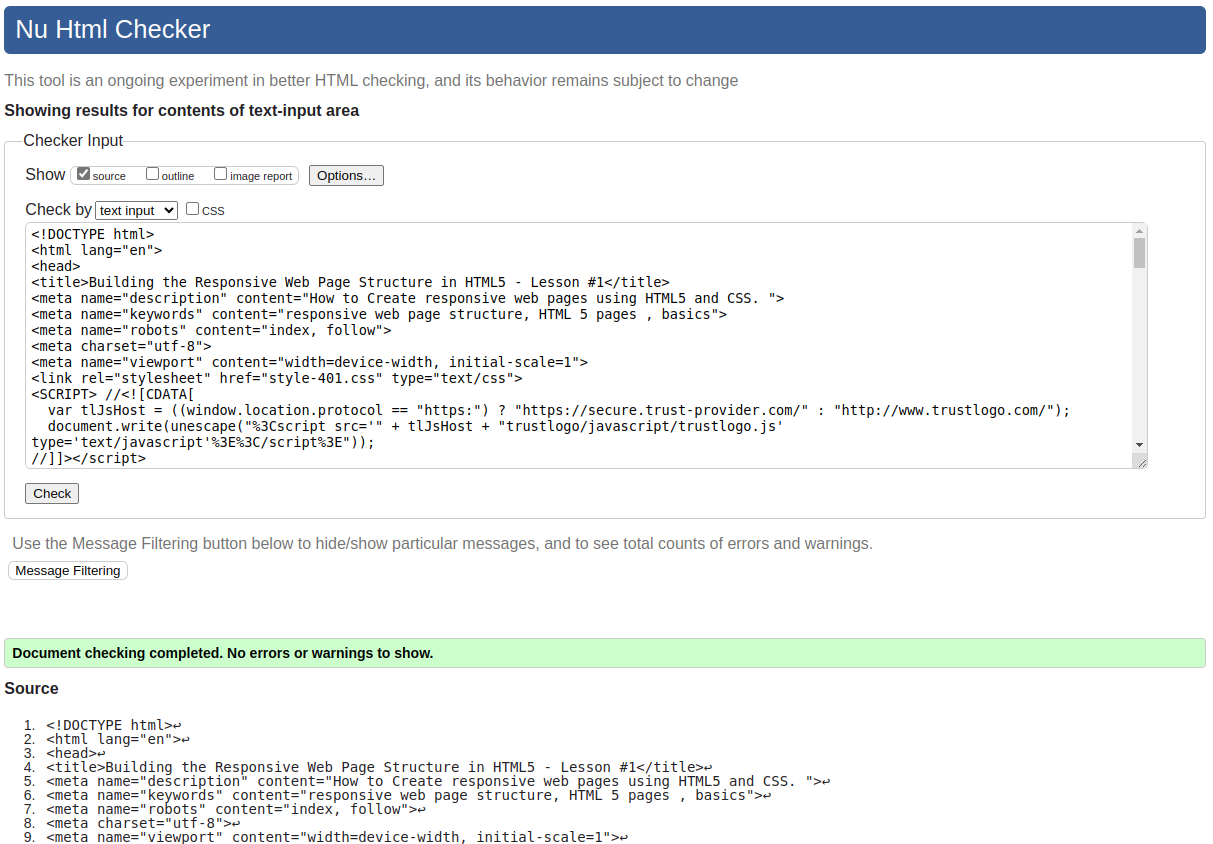This screenshot has height=844, width=1213.
Task: Select source line 5 meta description
Action: click(438, 781)
